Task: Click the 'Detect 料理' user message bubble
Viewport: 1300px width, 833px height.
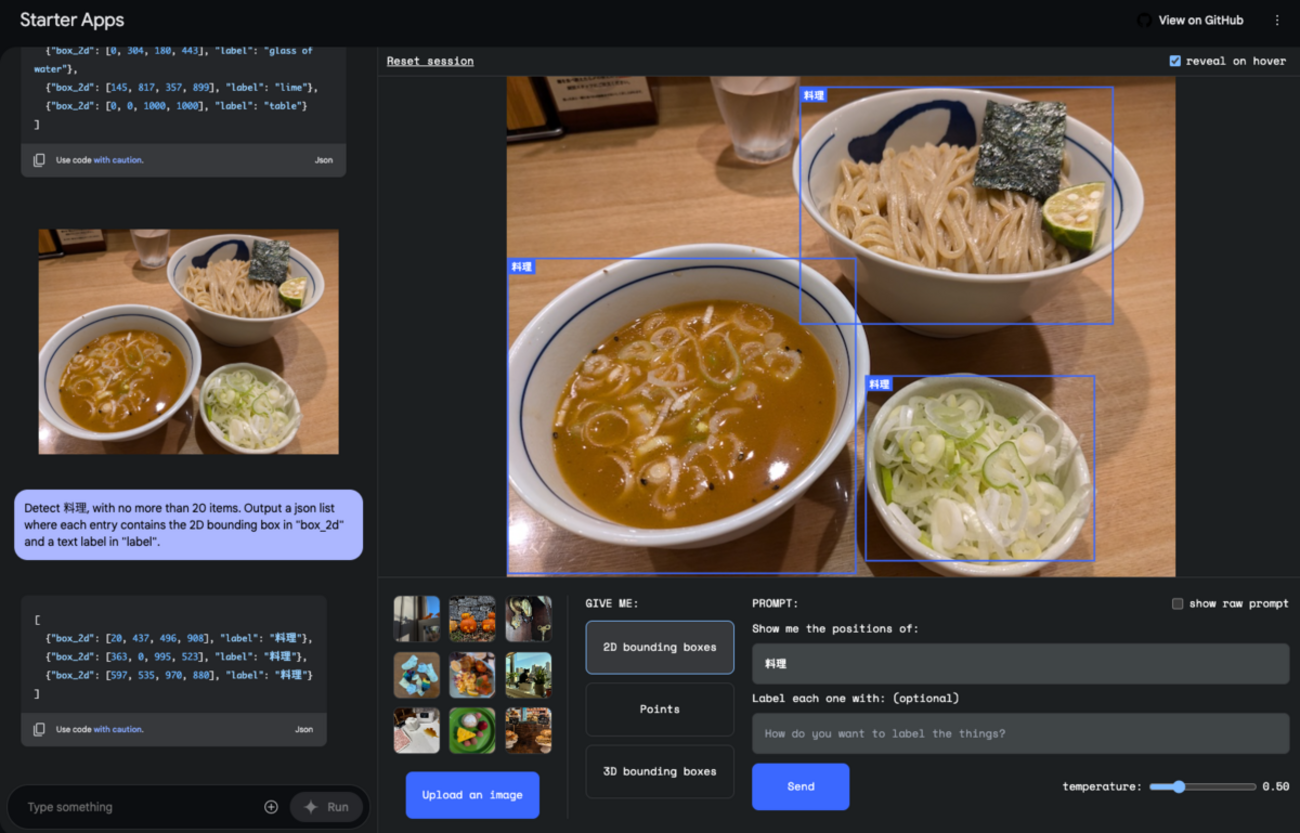Action: 188,525
